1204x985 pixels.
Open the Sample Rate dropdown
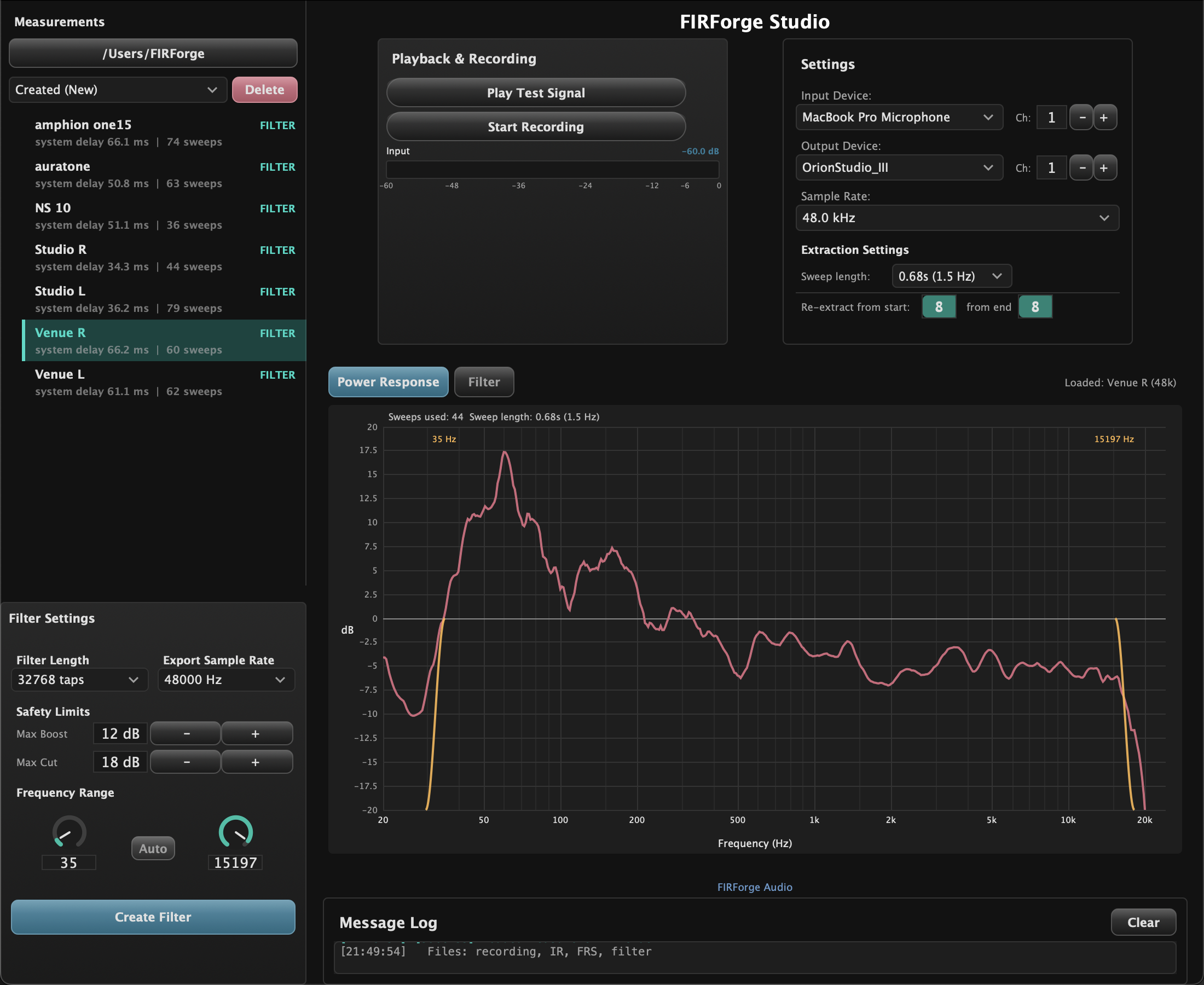click(957, 218)
